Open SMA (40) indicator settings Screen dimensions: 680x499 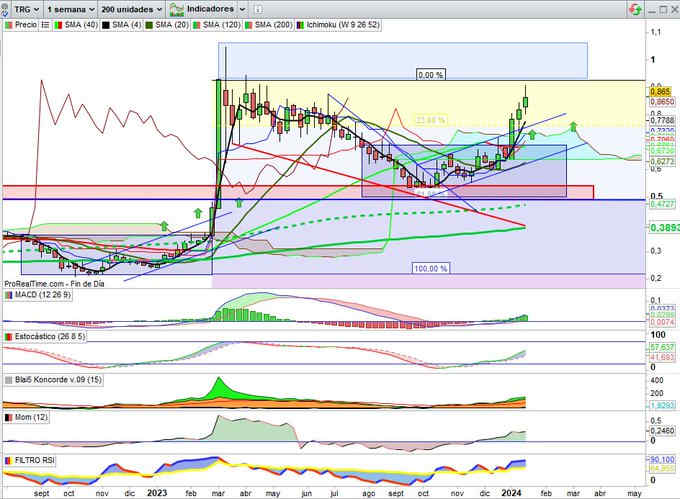tap(81, 25)
